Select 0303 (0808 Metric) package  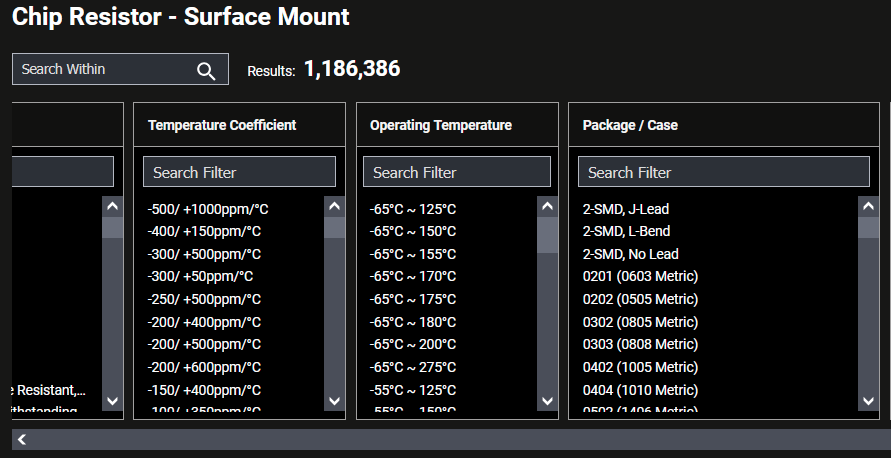(x=640, y=344)
